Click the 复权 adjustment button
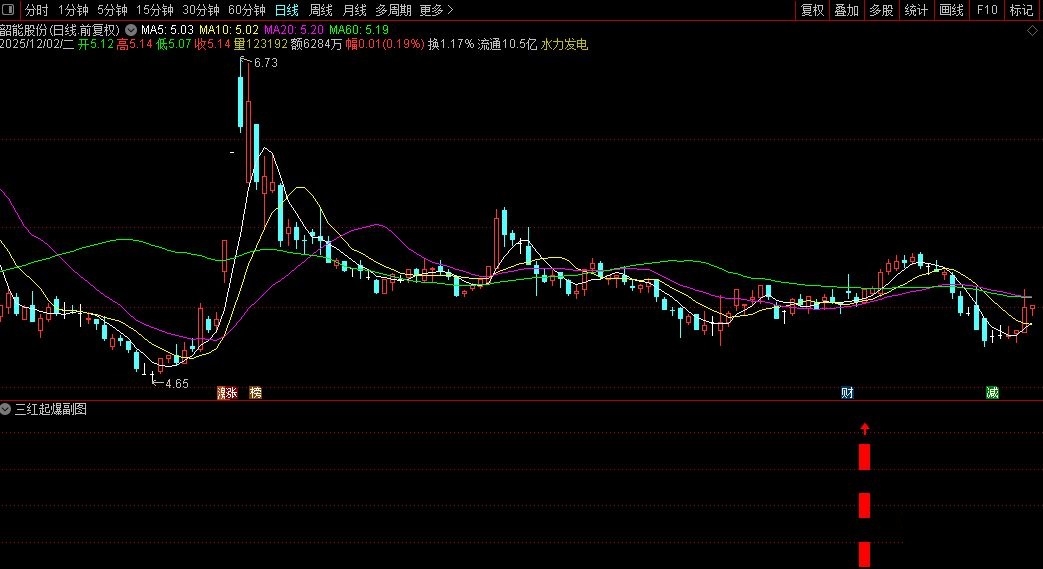This screenshot has width=1043, height=569. click(812, 10)
